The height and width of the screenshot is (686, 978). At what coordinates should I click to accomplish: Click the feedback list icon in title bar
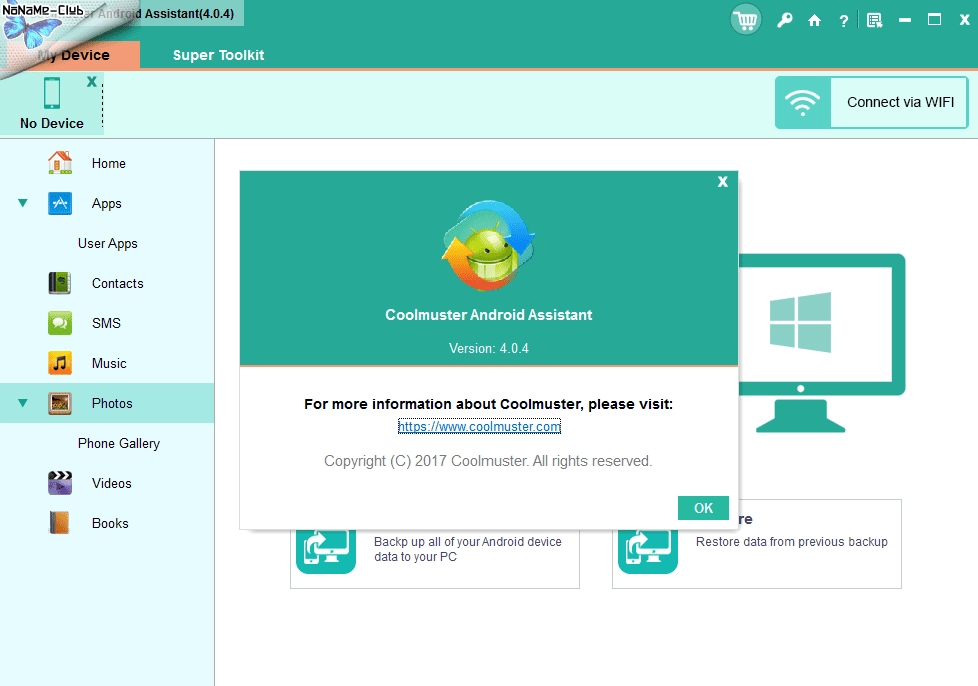tap(874, 21)
